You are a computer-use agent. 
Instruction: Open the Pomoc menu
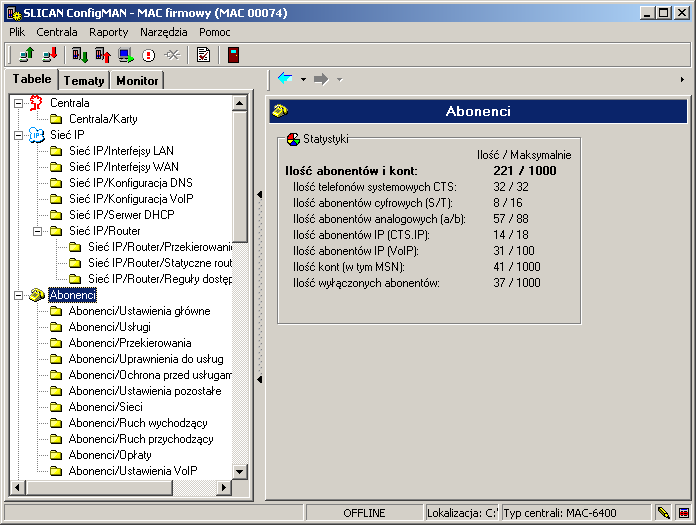[215, 32]
